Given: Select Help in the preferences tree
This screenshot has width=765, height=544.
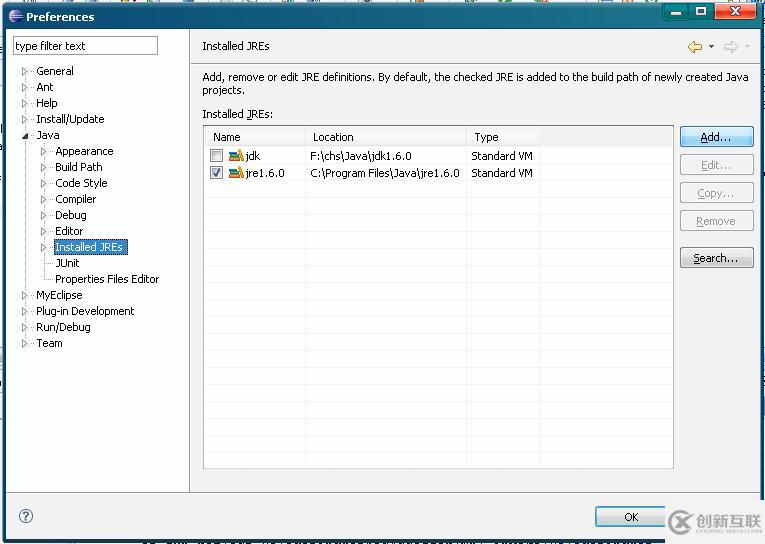Looking at the screenshot, I should tap(47, 103).
